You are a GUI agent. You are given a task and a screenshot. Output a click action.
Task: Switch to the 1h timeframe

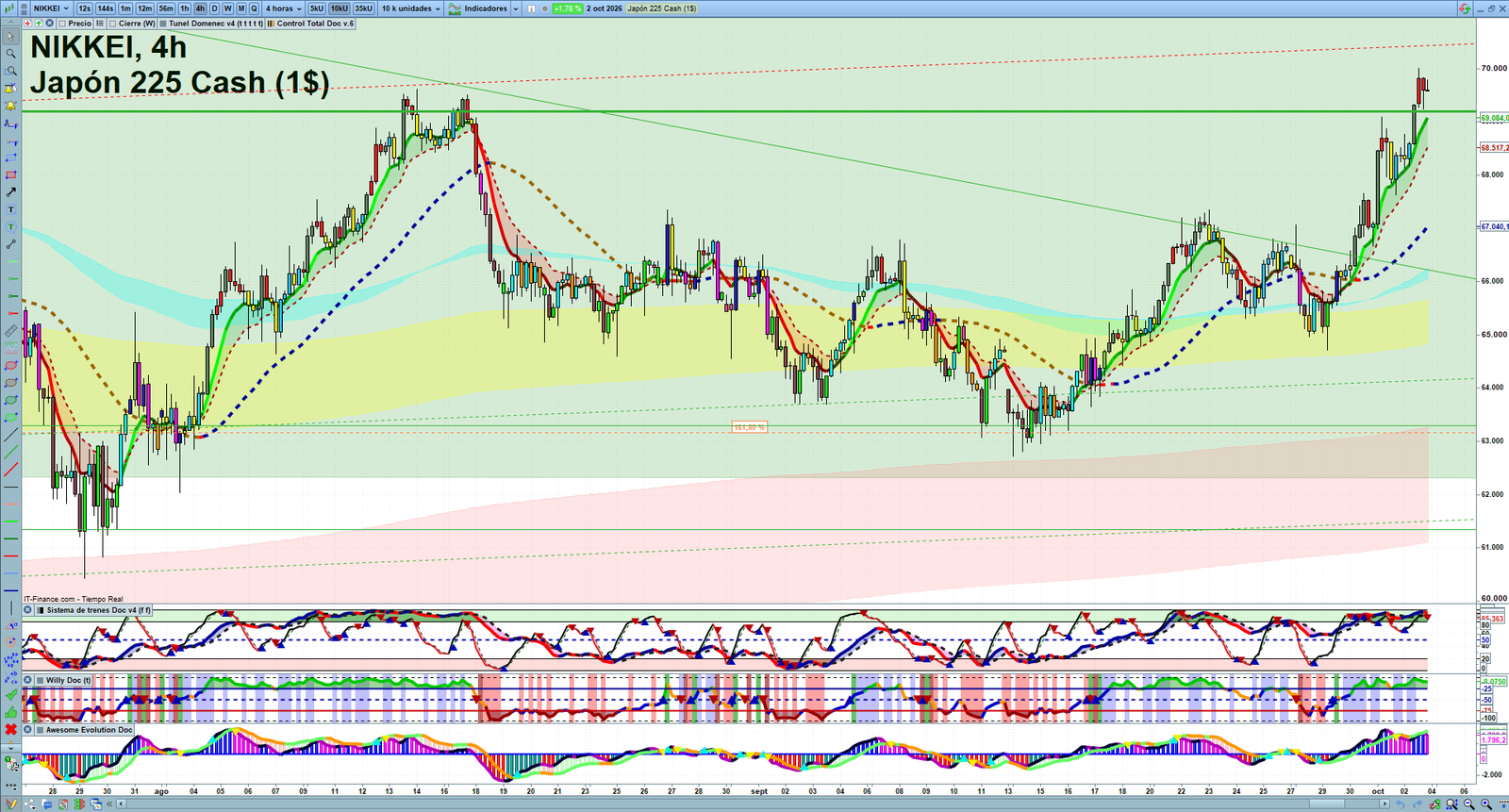click(185, 8)
